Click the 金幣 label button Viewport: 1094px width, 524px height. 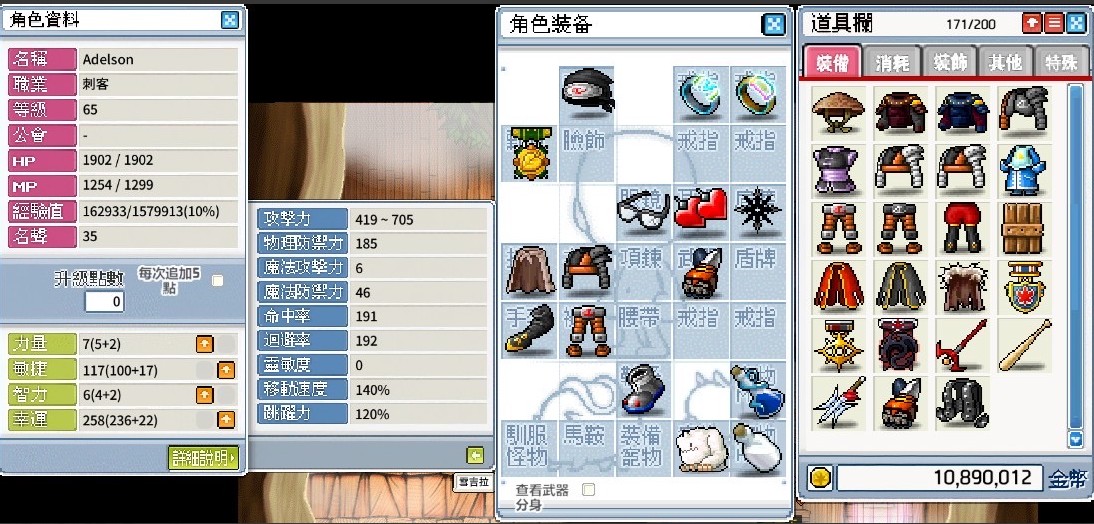(x=1067, y=479)
